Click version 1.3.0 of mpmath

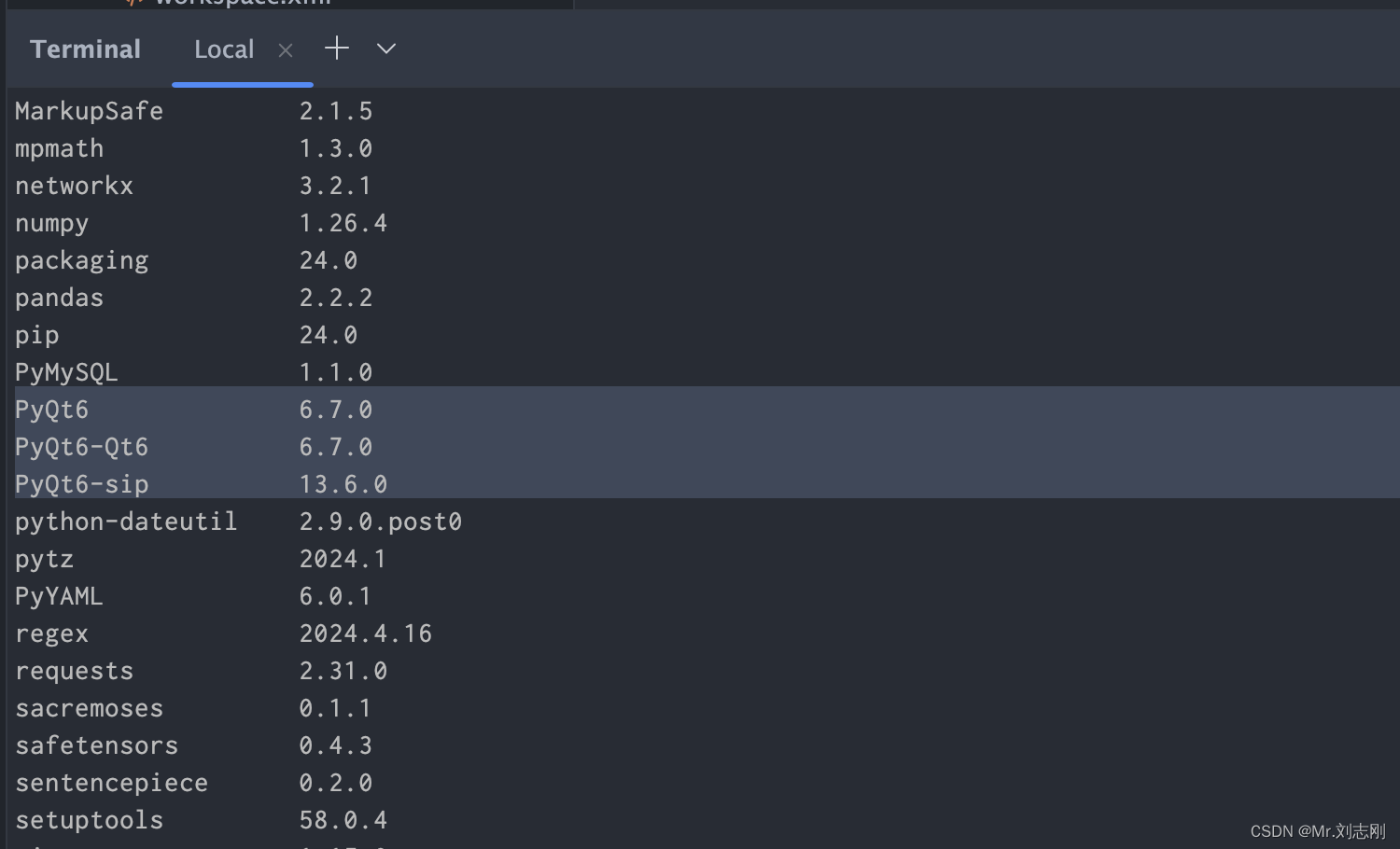click(x=336, y=148)
